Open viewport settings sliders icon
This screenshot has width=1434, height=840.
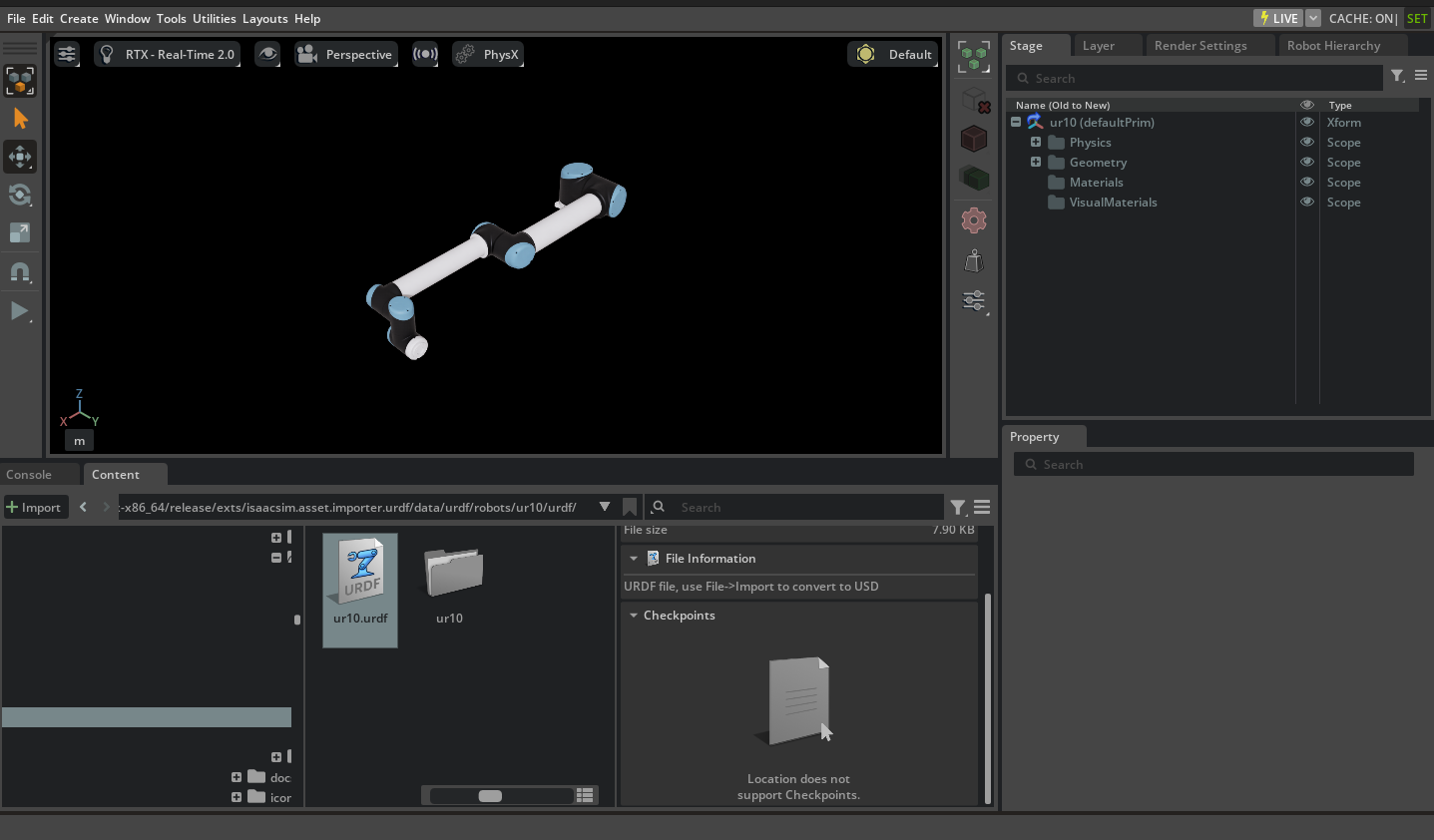[67, 54]
